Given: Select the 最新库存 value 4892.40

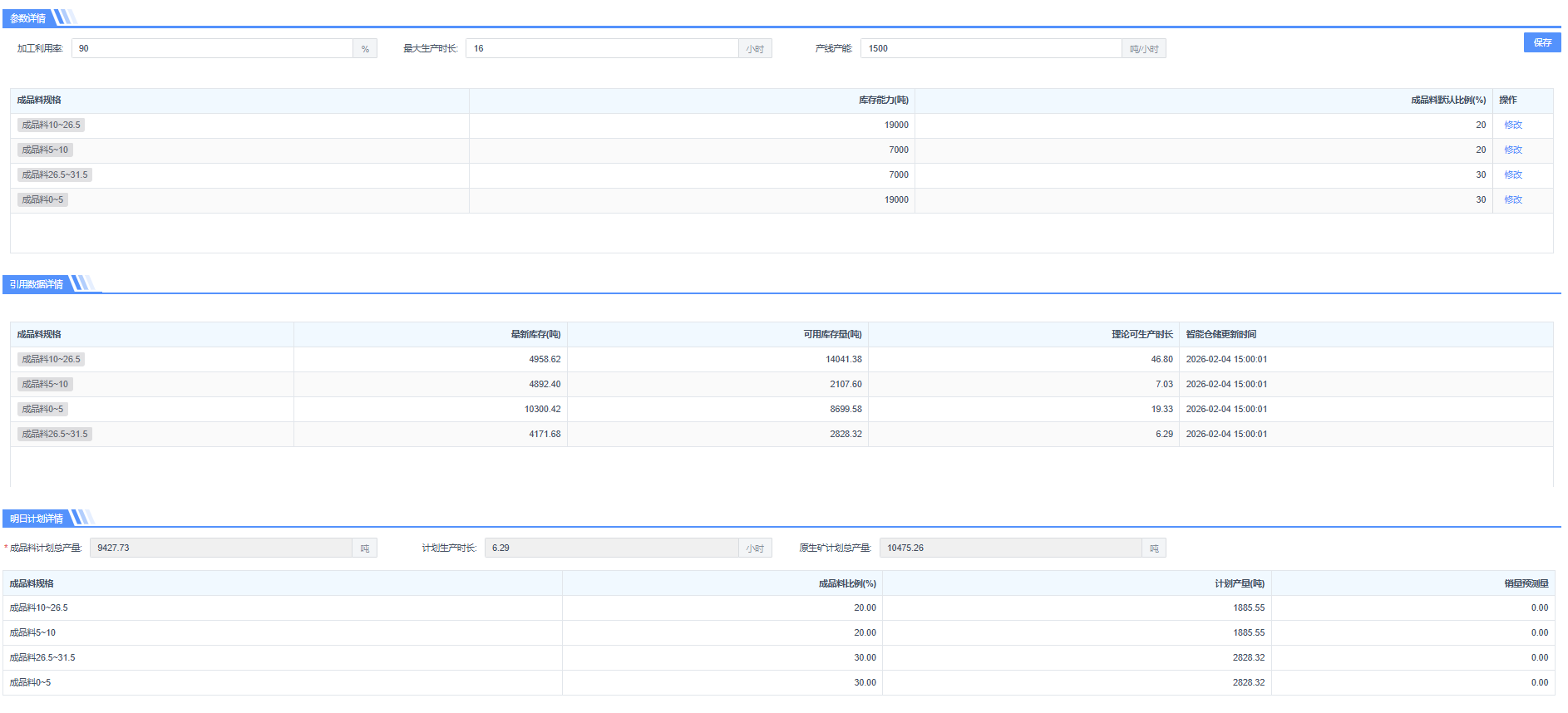Looking at the screenshot, I should pos(545,385).
